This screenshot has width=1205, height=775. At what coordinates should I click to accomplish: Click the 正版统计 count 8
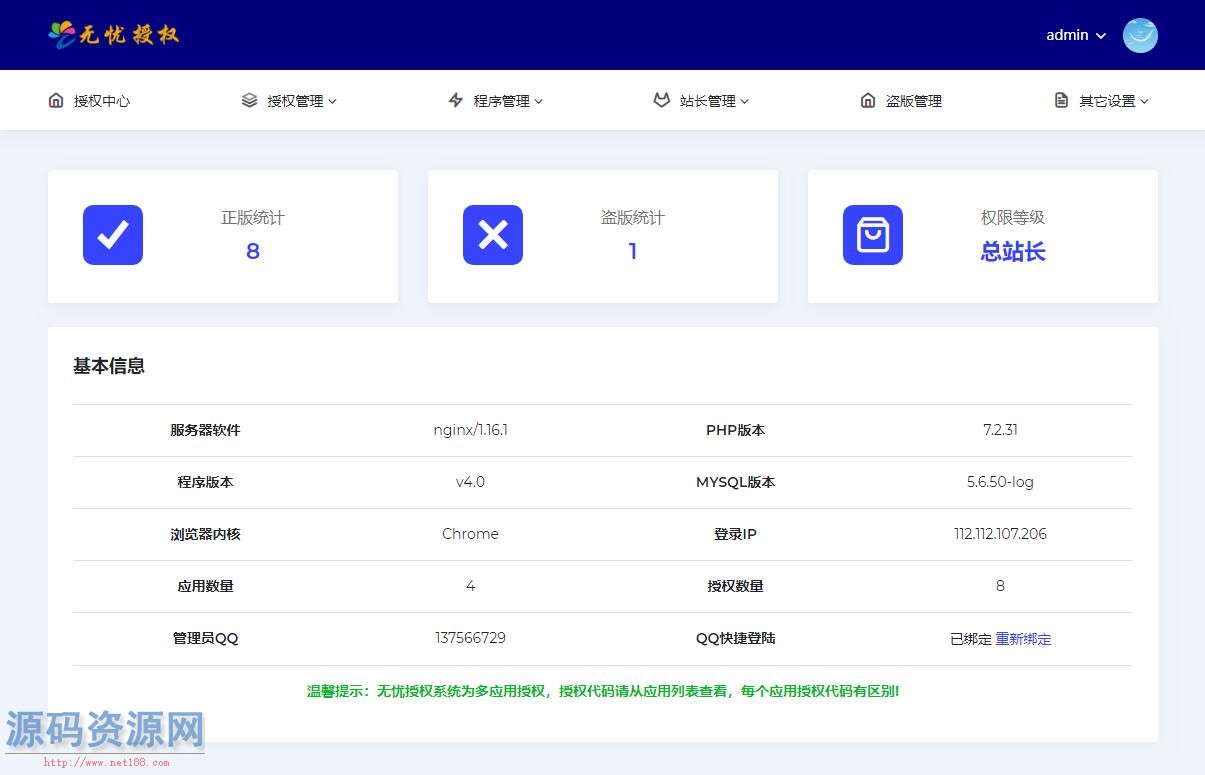tap(253, 251)
